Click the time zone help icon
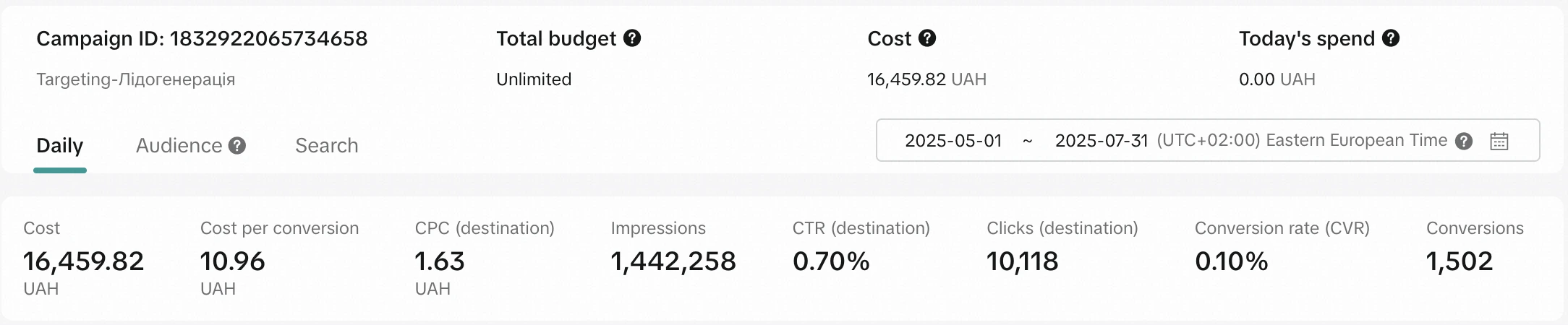 (1464, 141)
